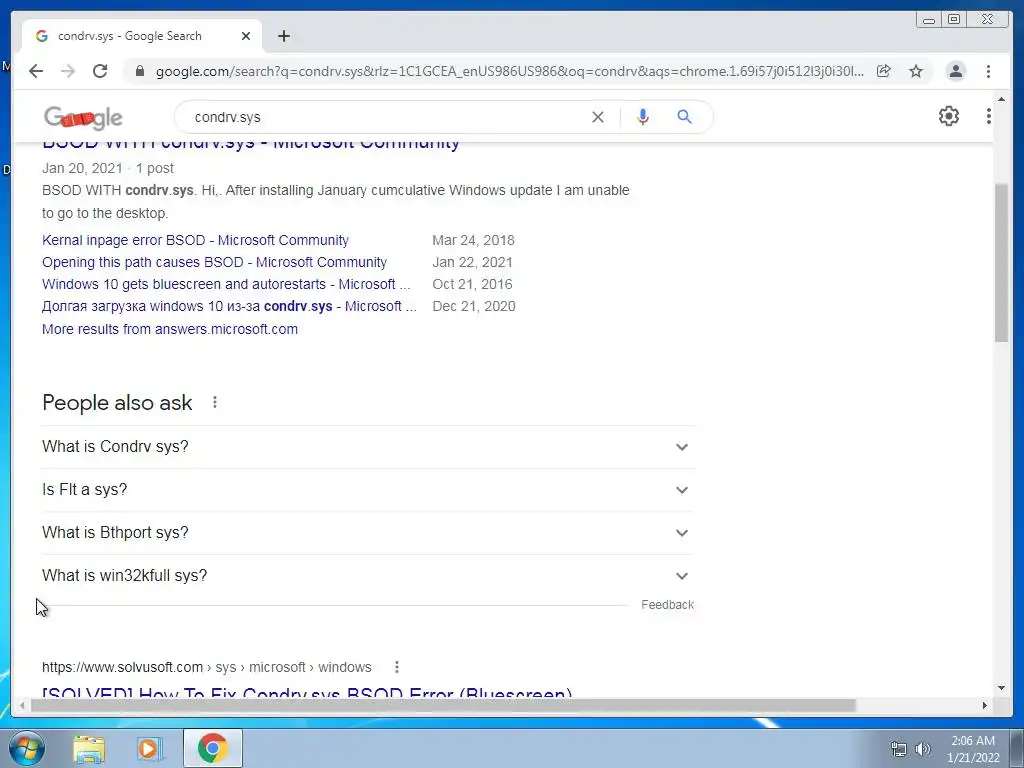Click the scroll up arrow
This screenshot has height=768, width=1024.
pos(1001,99)
